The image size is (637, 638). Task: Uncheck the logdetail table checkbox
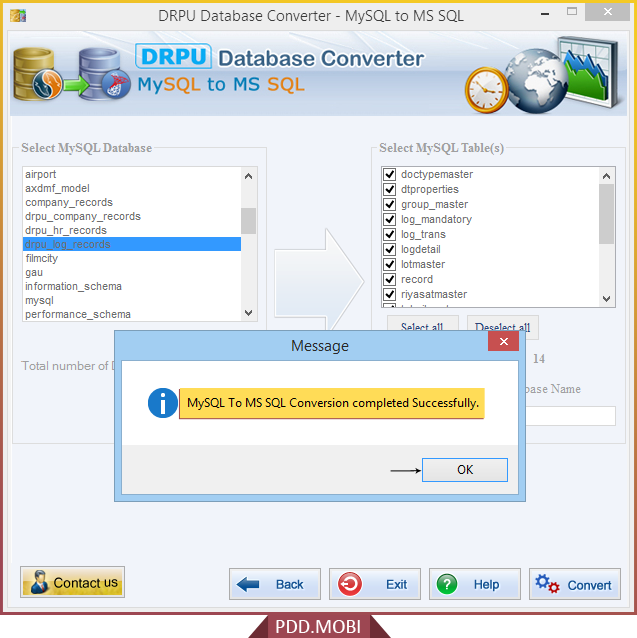point(390,249)
